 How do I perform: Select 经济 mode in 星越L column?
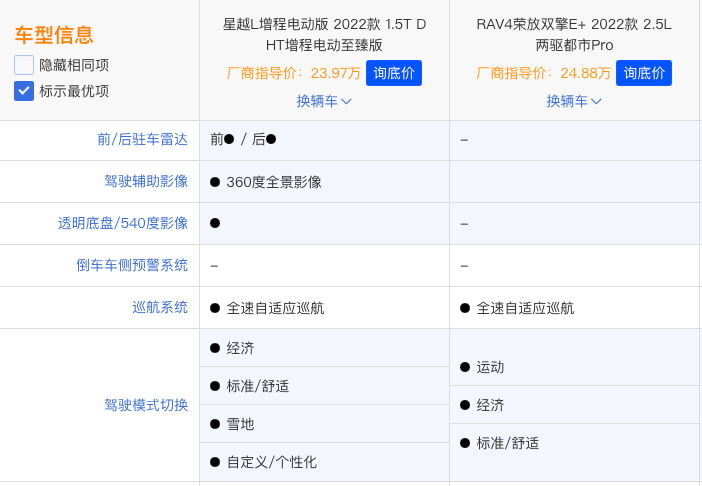tap(240, 348)
